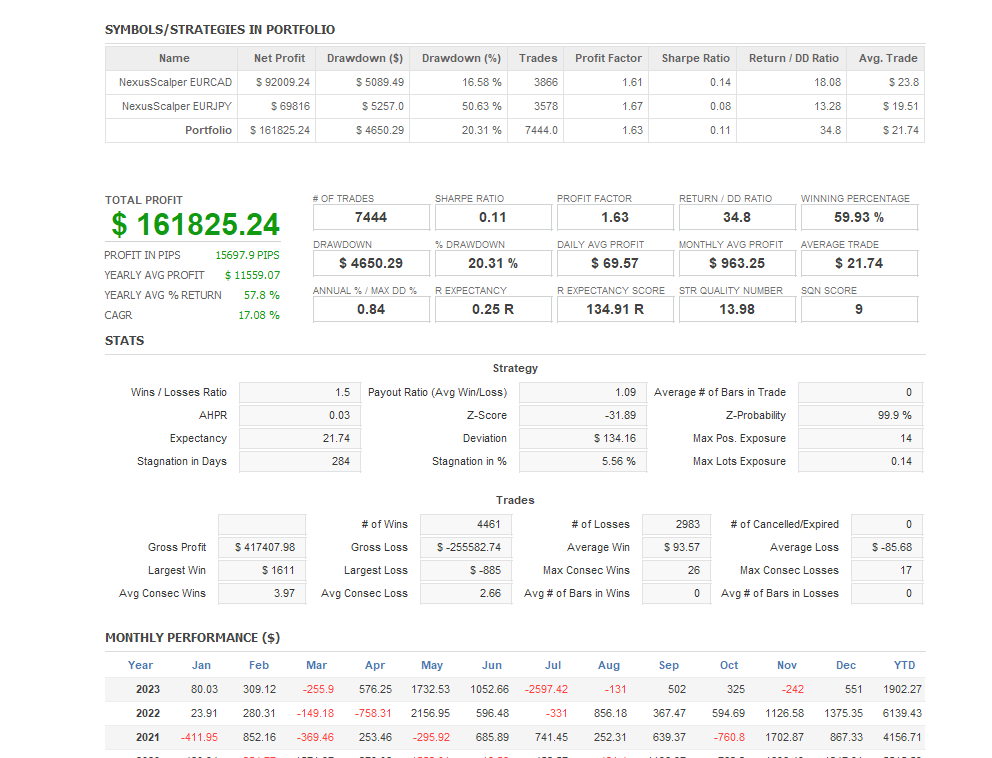Screen dimensions: 992x758
Task: Click the large green total profit amount
Action: click(196, 224)
